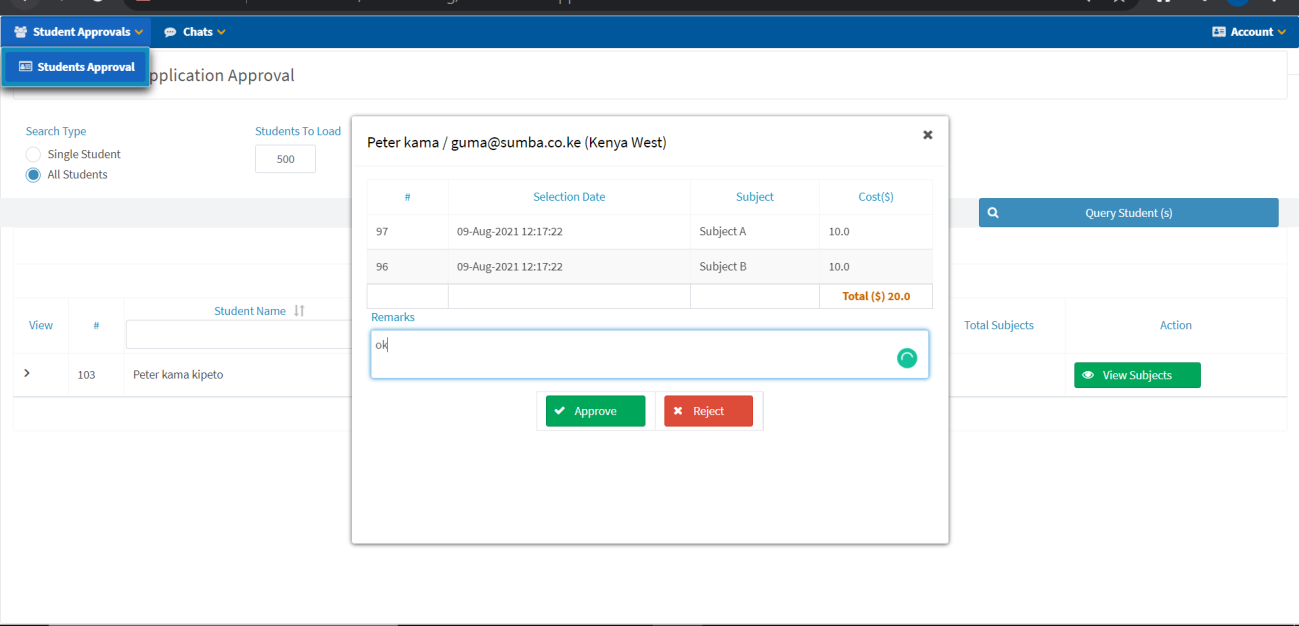1299x626 pixels.
Task: Click the green spinner icon in Remarks
Action: (907, 358)
